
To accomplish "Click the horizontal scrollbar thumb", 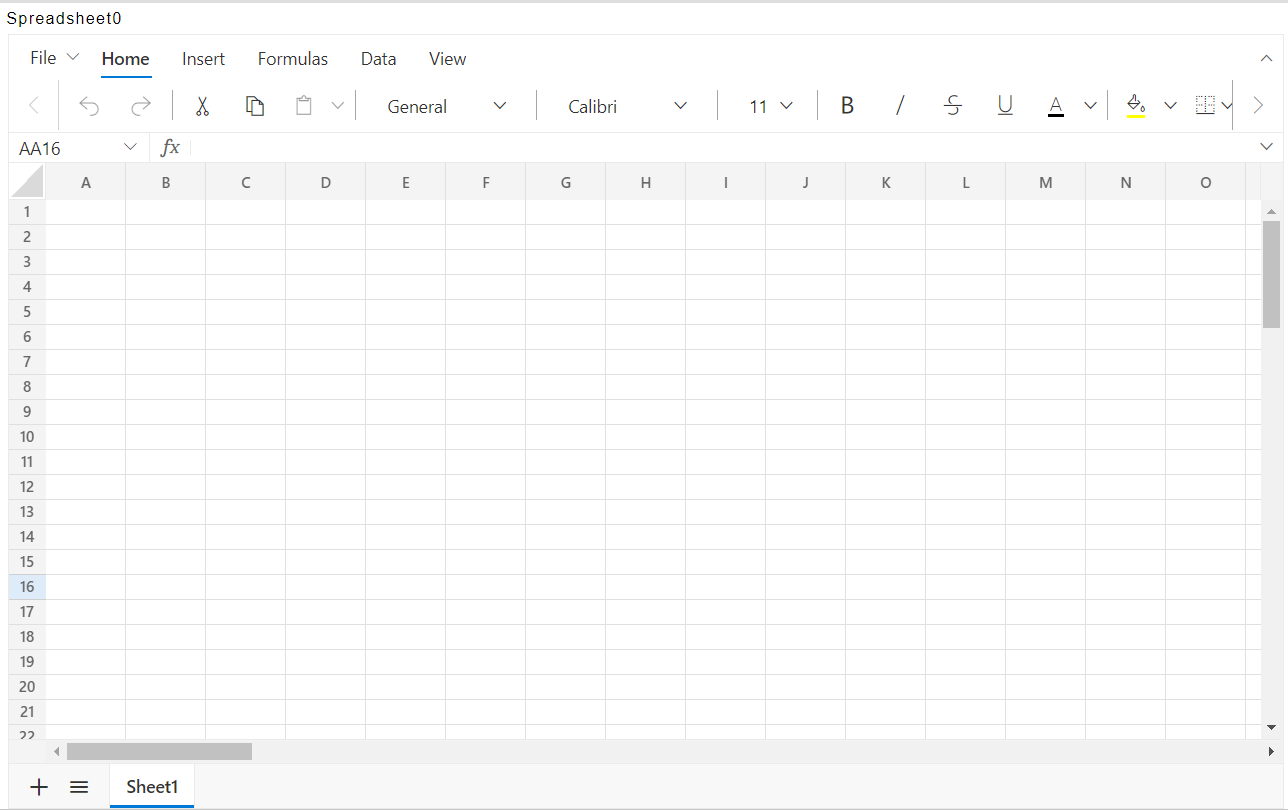I will (x=159, y=751).
